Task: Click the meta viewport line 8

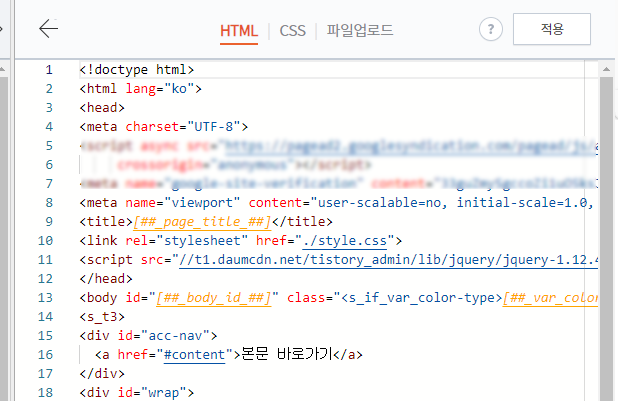Action: [x=338, y=203]
